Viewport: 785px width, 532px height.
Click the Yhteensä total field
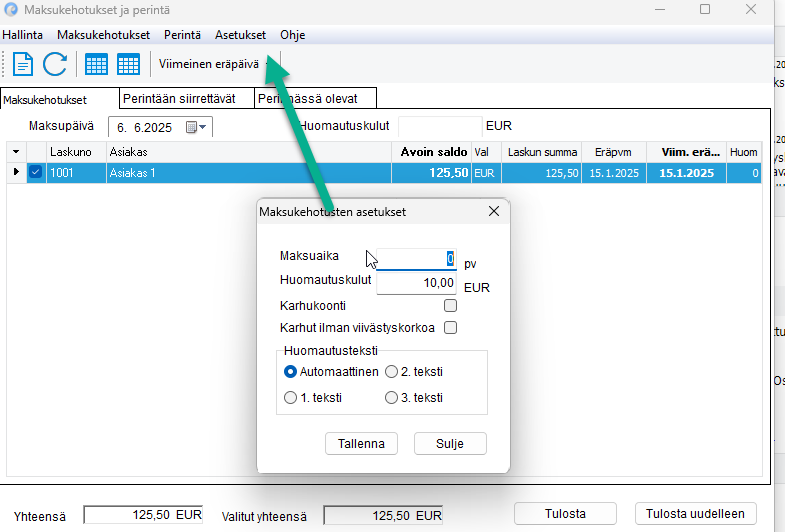(x=143, y=515)
